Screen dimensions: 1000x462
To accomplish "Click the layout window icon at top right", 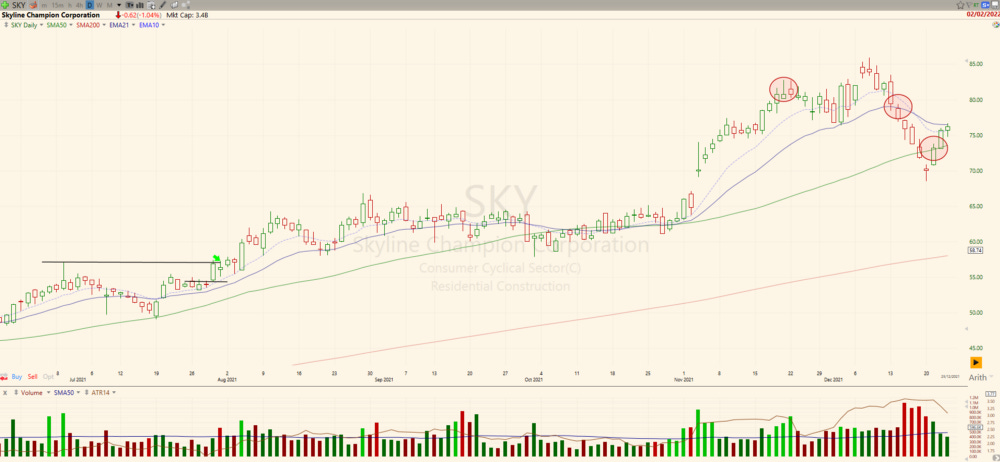I will (995, 5).
